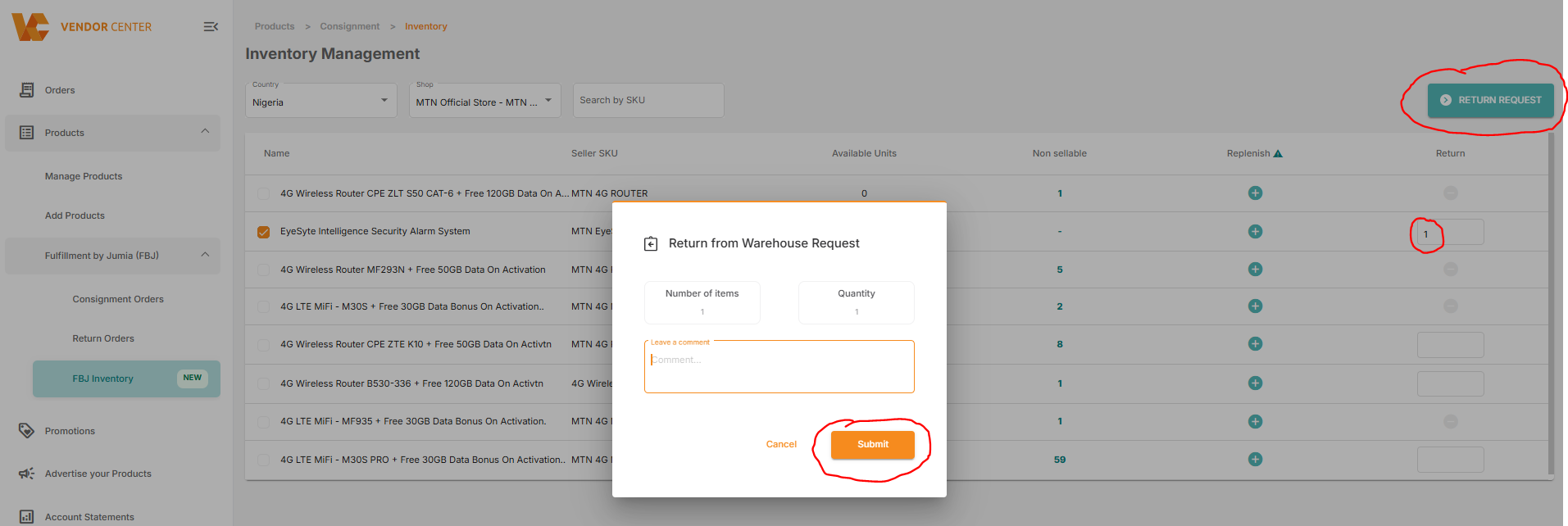The width and height of the screenshot is (1568, 526).
Task: Click the return warehouse dialog title icon
Action: pyautogui.click(x=651, y=243)
